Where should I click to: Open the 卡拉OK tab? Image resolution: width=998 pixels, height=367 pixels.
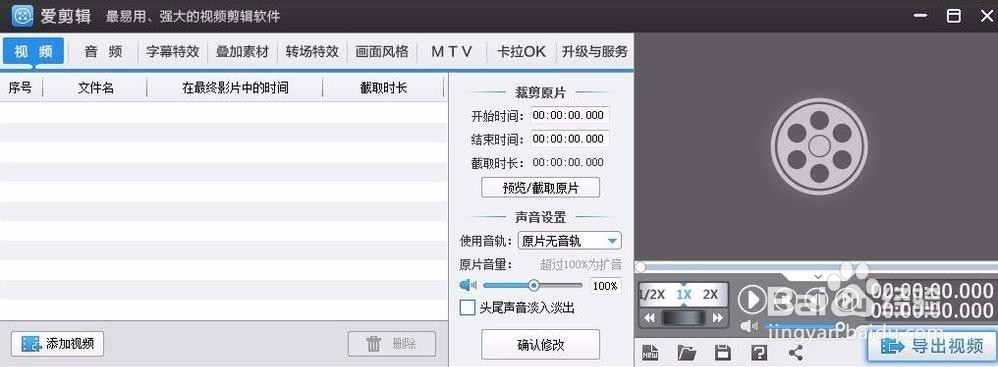521,52
